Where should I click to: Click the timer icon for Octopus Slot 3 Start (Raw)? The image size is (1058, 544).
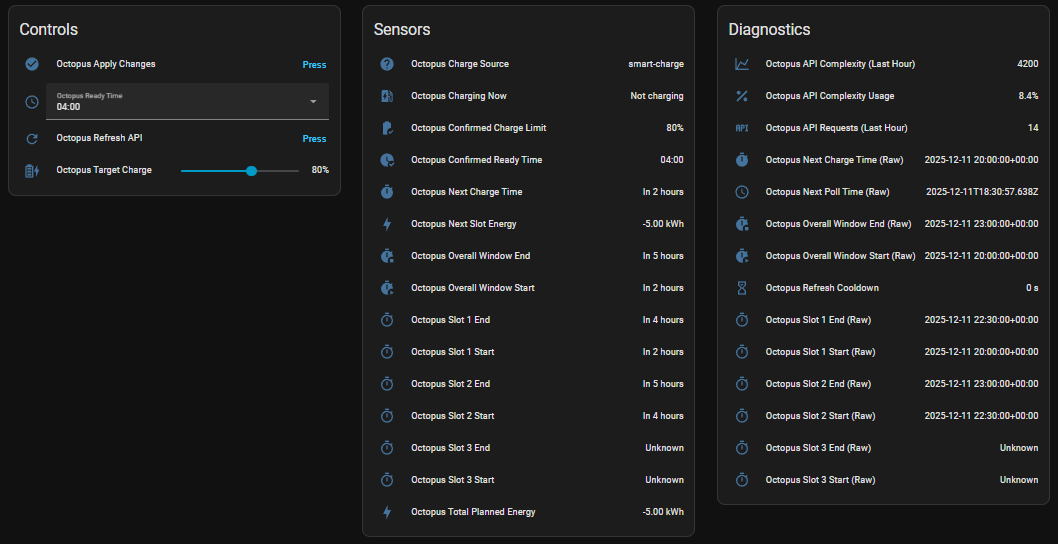(742, 480)
